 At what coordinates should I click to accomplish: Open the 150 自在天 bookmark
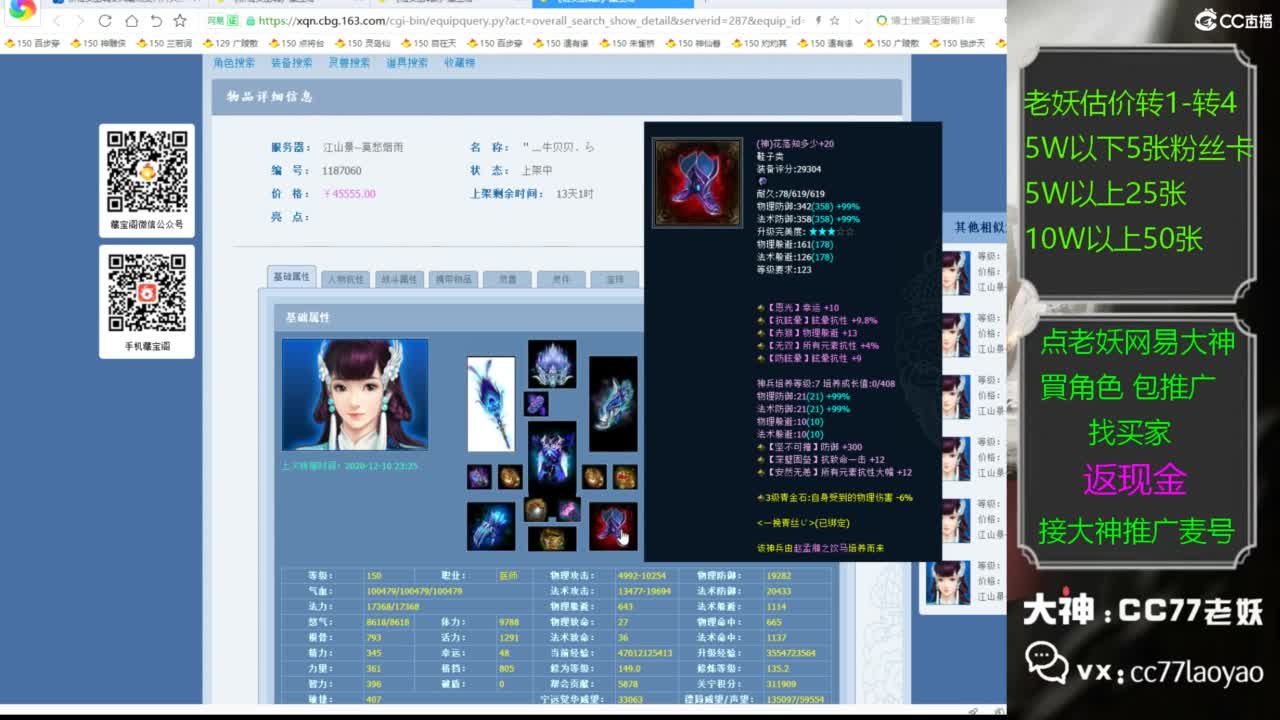(x=428, y=44)
